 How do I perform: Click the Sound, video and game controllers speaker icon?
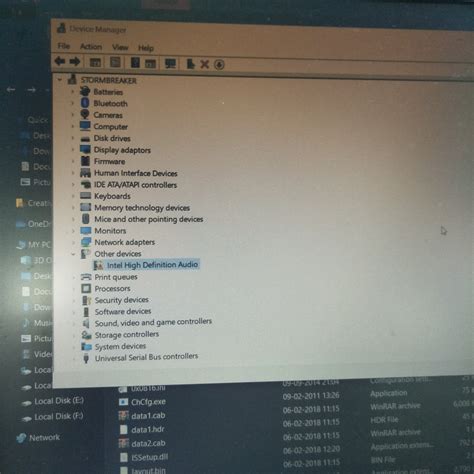86,323
